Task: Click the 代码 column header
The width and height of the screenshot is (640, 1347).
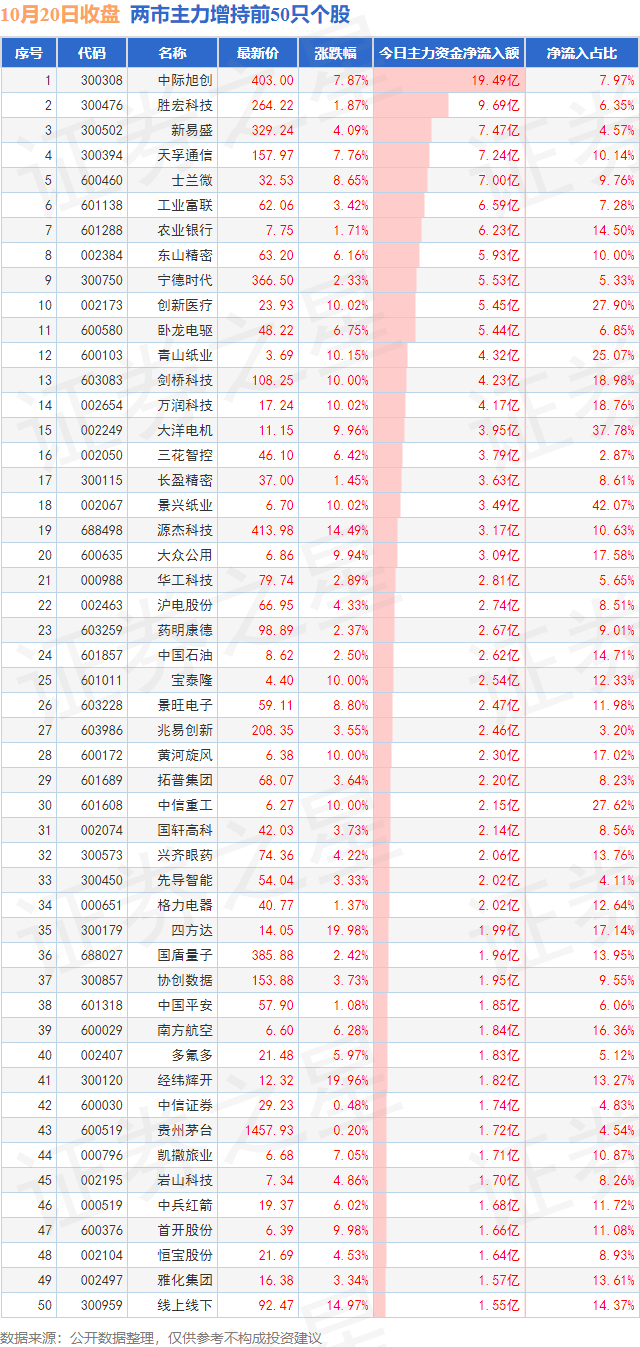Action: pos(91,53)
